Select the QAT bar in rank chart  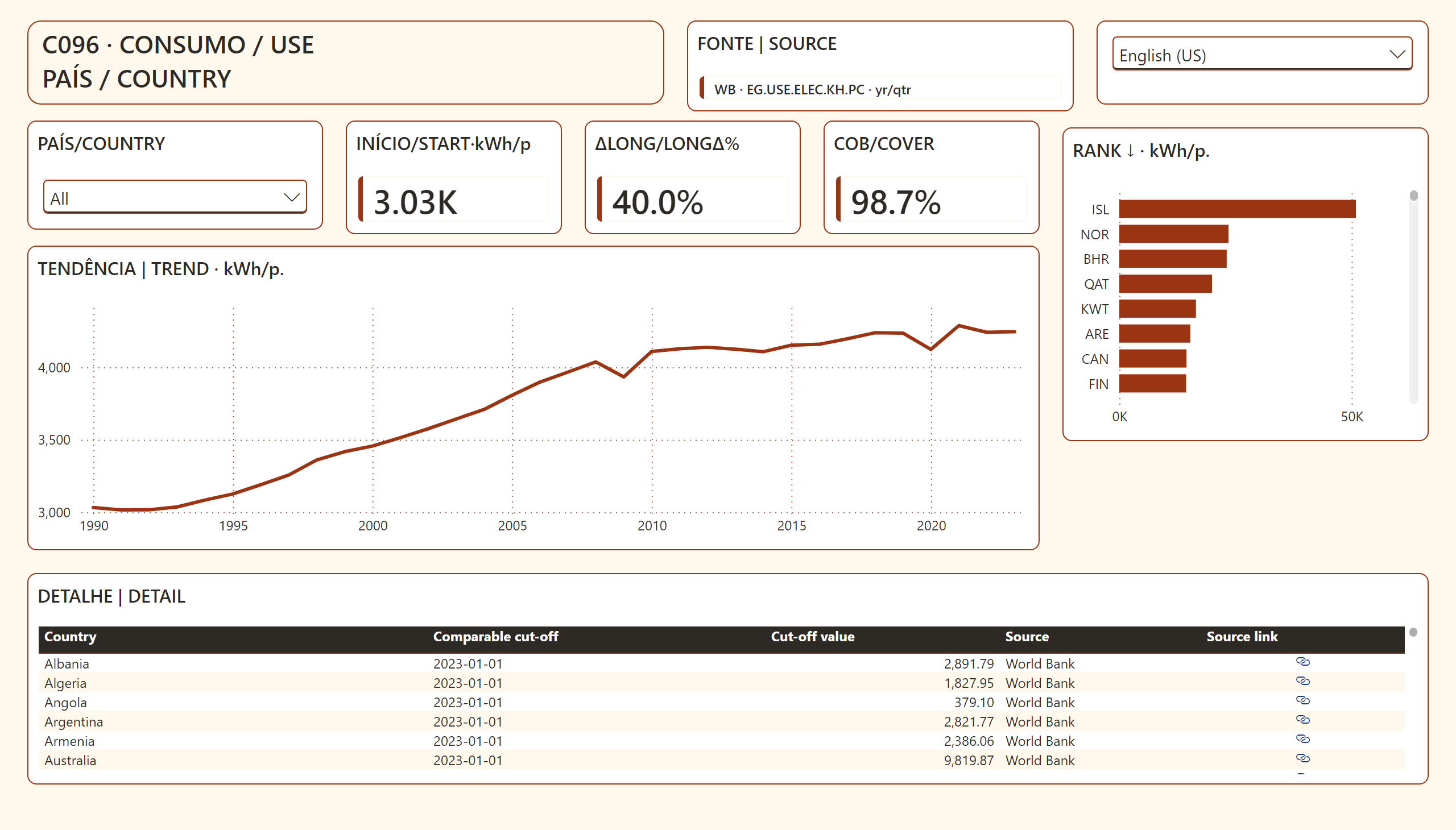(x=1165, y=284)
